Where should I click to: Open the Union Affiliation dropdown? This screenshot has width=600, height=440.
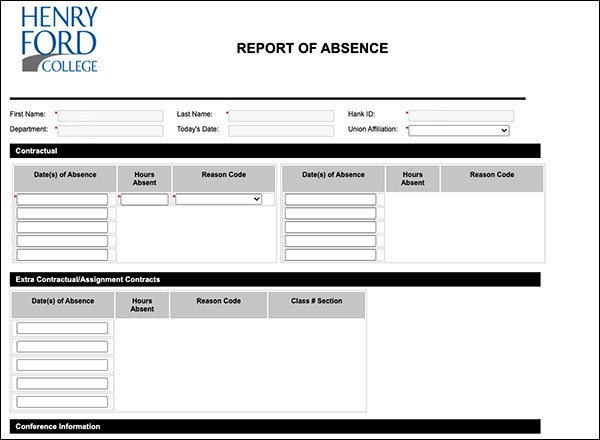click(x=459, y=130)
